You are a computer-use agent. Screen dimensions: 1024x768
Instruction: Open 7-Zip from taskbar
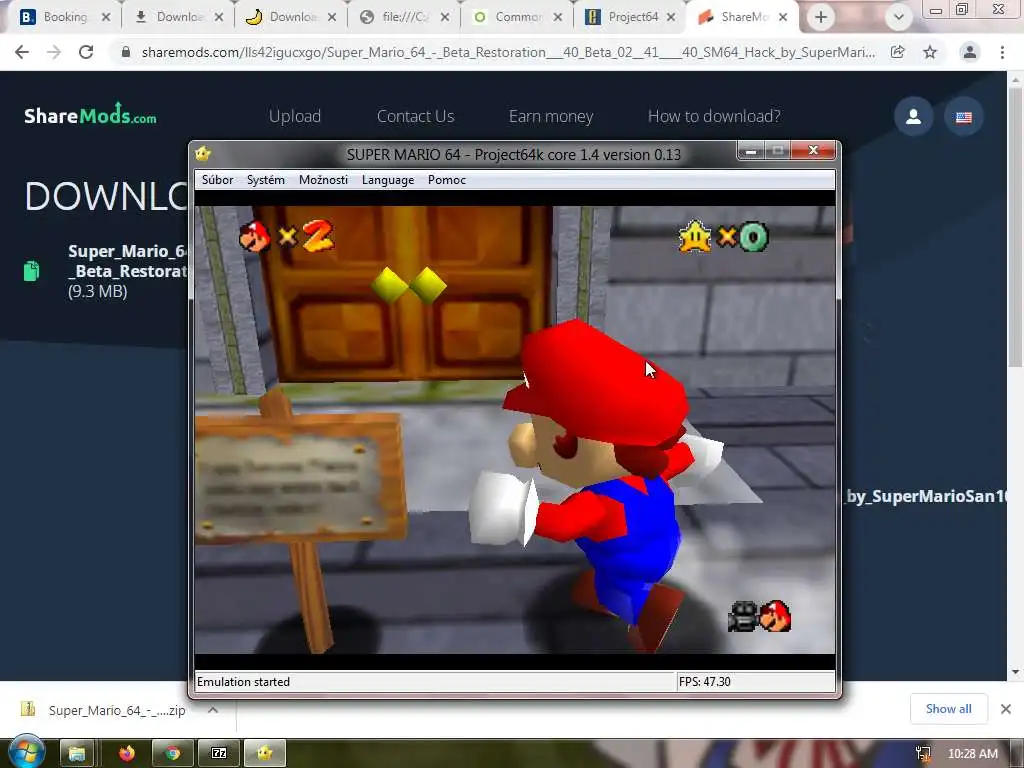tap(219, 754)
